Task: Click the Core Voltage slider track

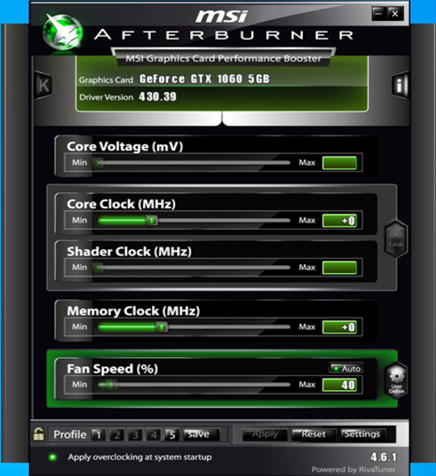Action: coord(193,163)
